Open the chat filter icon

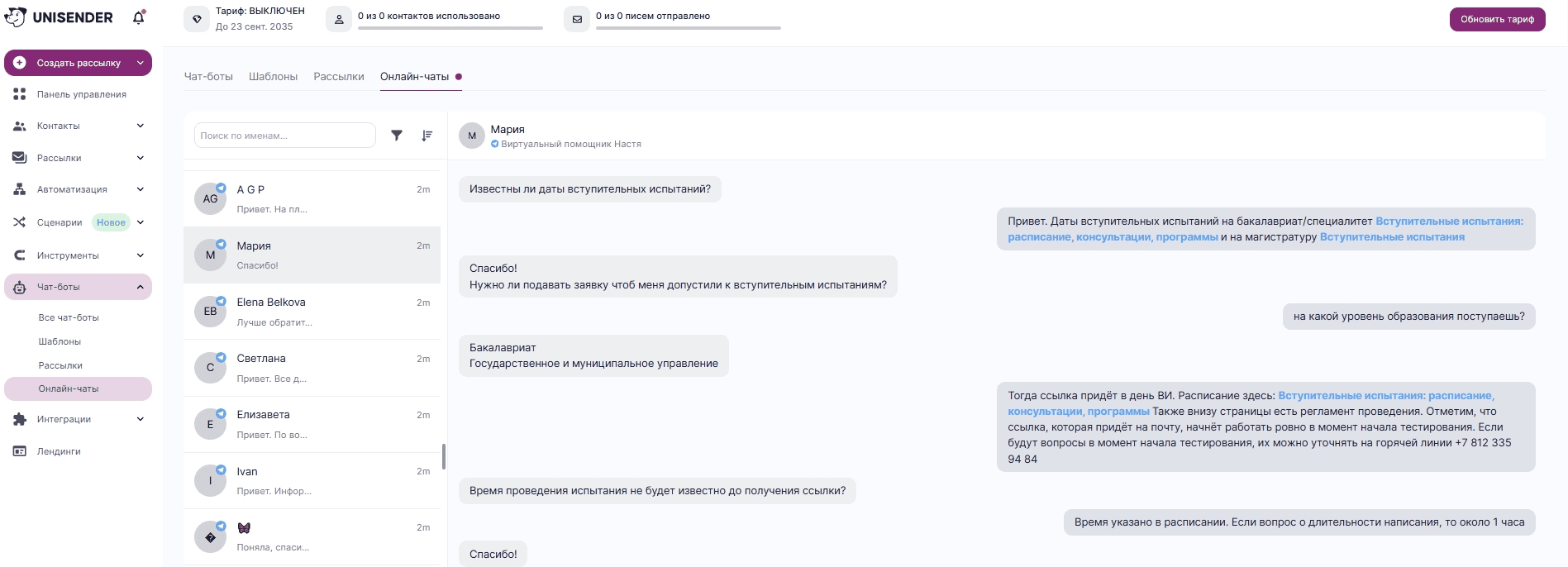click(397, 136)
